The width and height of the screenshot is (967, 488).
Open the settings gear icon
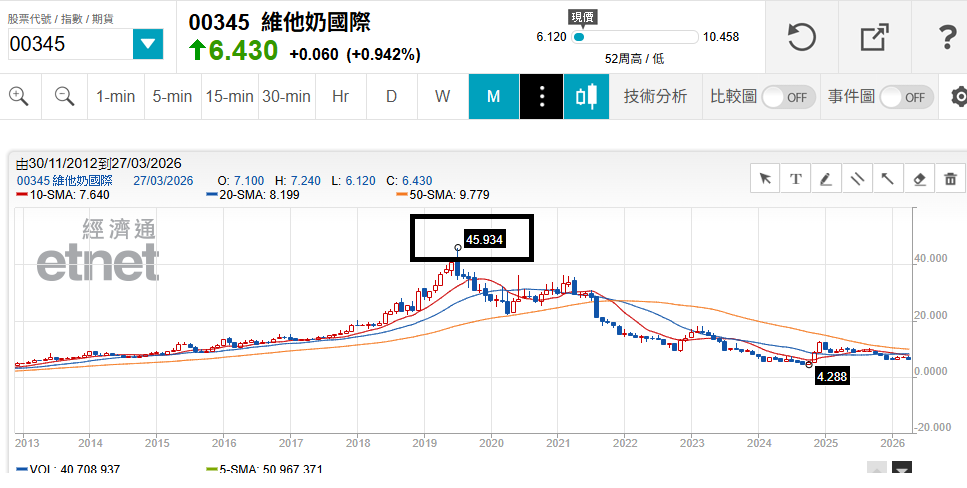pos(958,97)
